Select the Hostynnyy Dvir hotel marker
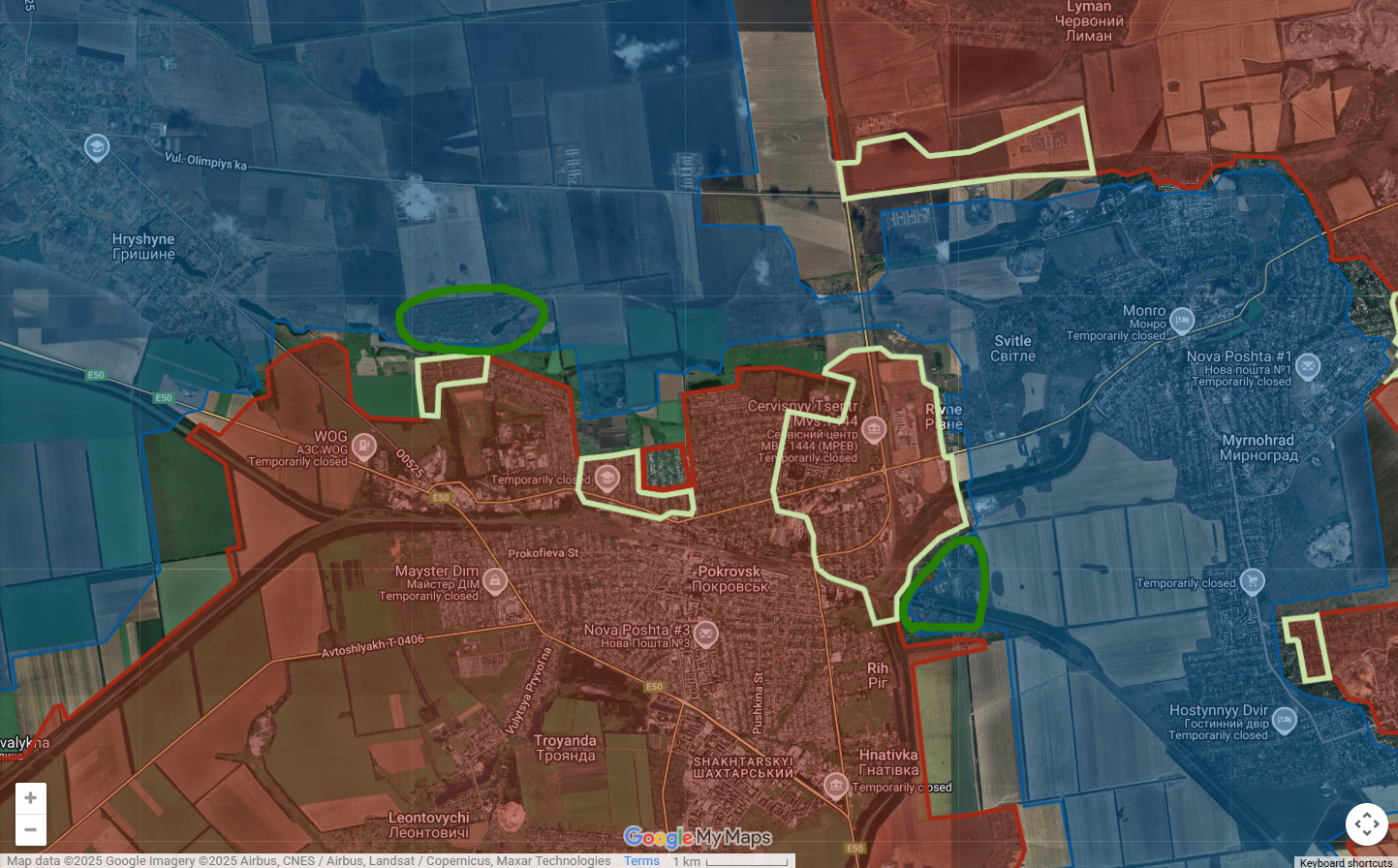The width and height of the screenshot is (1398, 868). point(1284,720)
